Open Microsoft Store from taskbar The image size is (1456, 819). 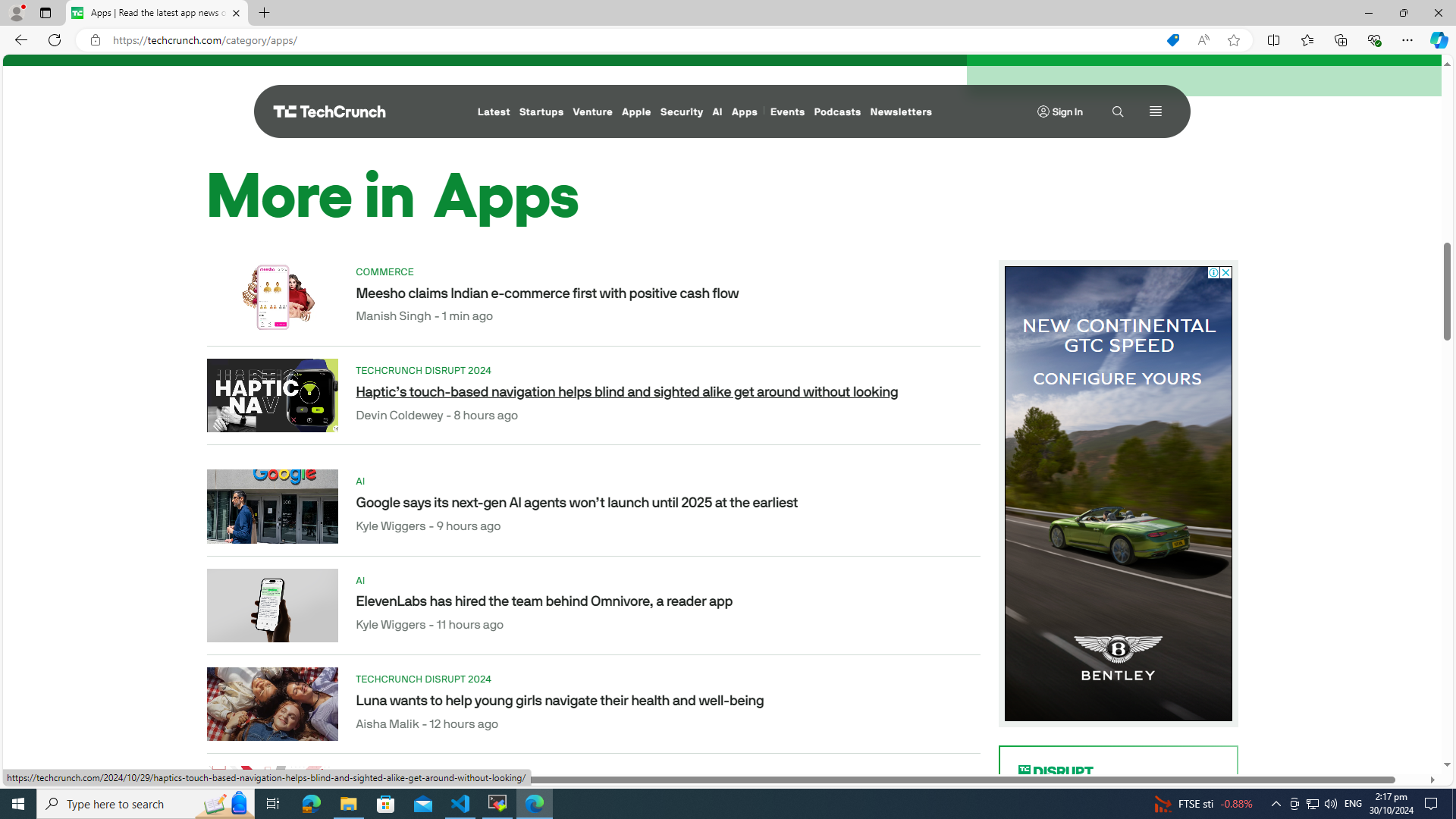point(386,804)
